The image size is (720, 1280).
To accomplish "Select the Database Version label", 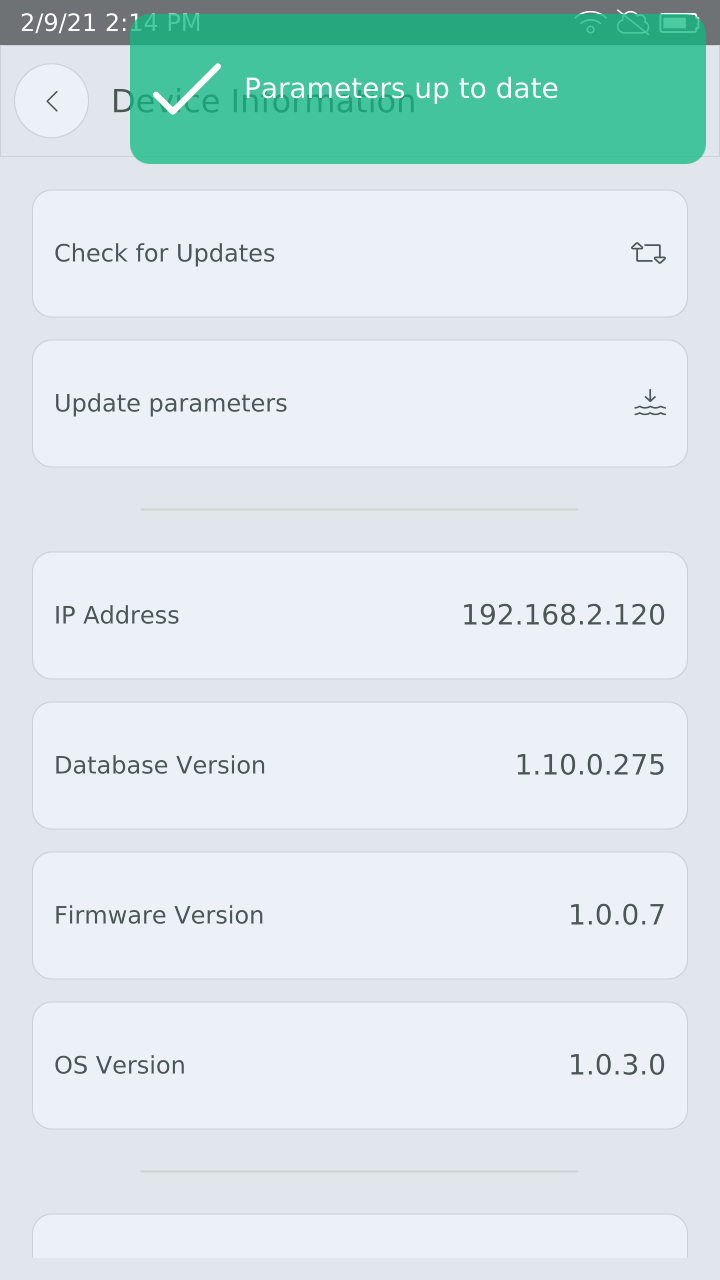I will (160, 766).
